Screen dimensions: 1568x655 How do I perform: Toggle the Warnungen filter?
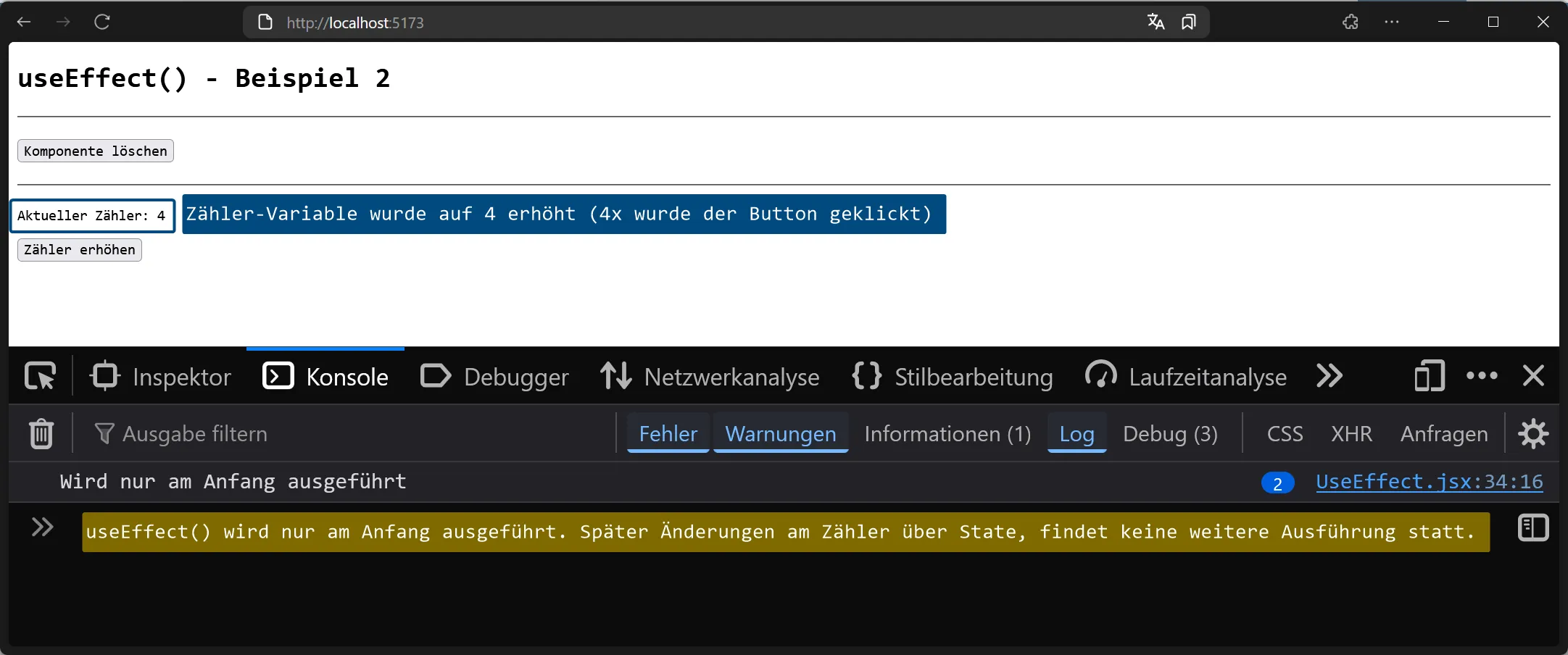coord(781,433)
